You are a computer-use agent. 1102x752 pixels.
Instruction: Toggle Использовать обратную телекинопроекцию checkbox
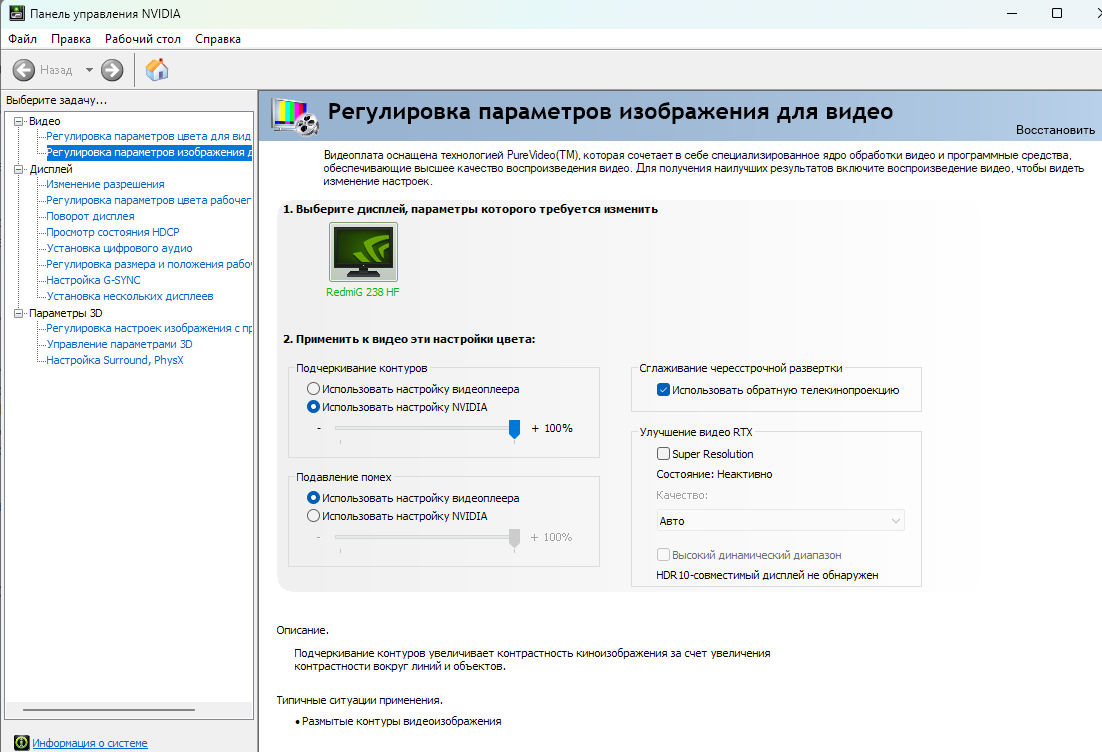(663, 390)
